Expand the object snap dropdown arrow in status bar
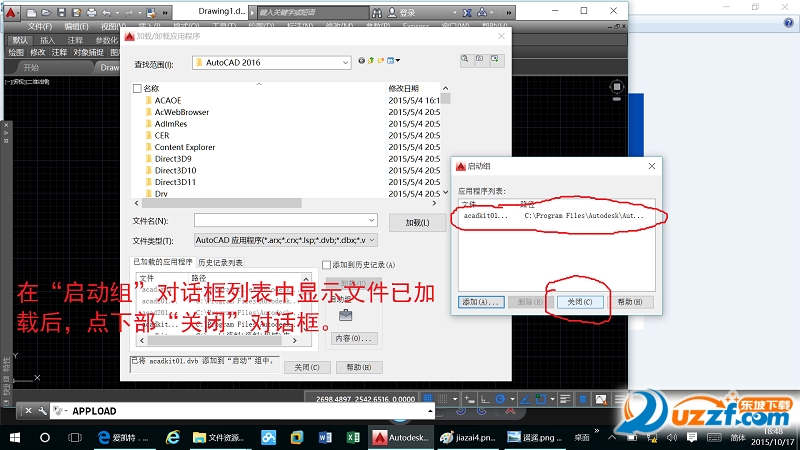The width and height of the screenshot is (800, 450). pyautogui.click(x=552, y=399)
